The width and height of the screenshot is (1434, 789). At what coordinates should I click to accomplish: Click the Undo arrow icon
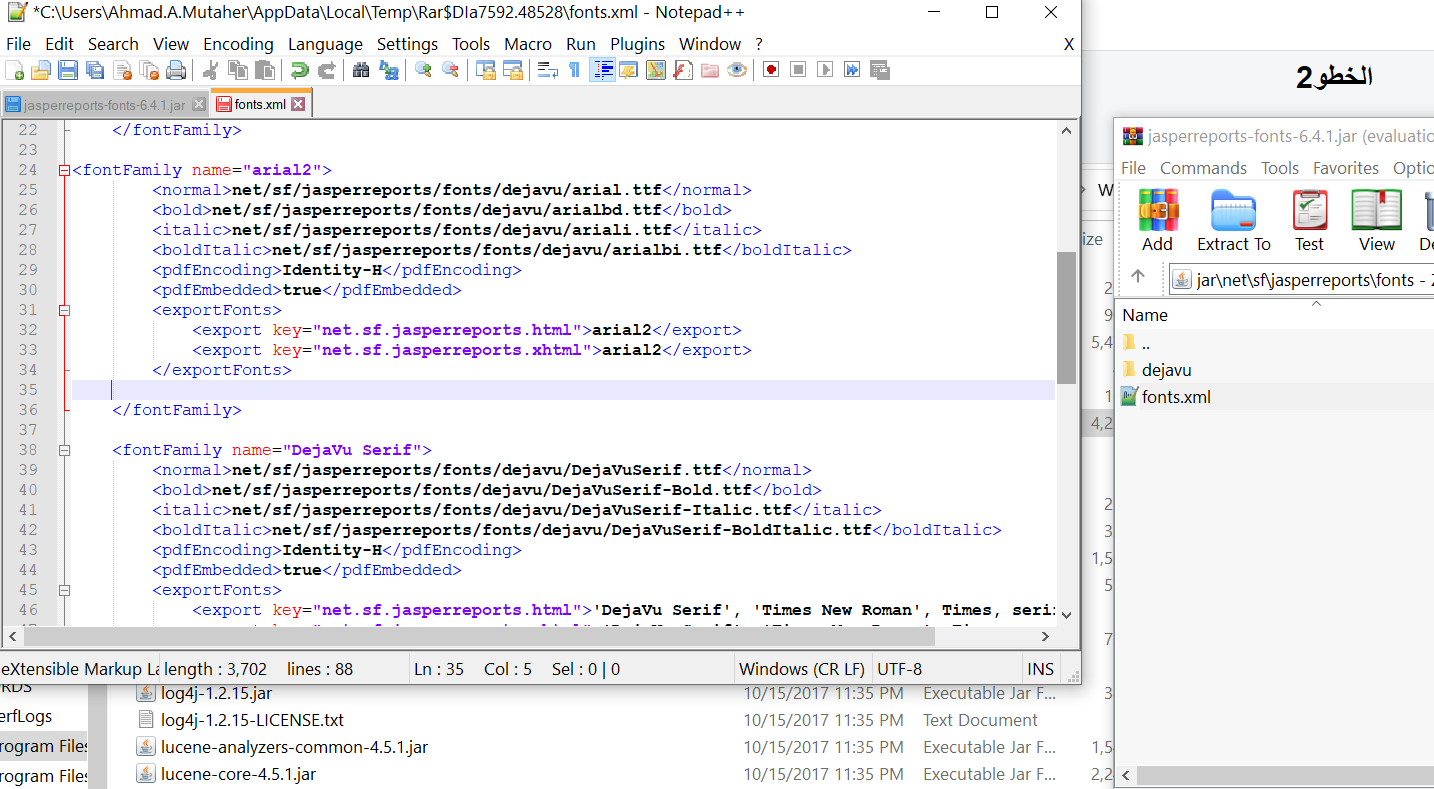[299, 70]
